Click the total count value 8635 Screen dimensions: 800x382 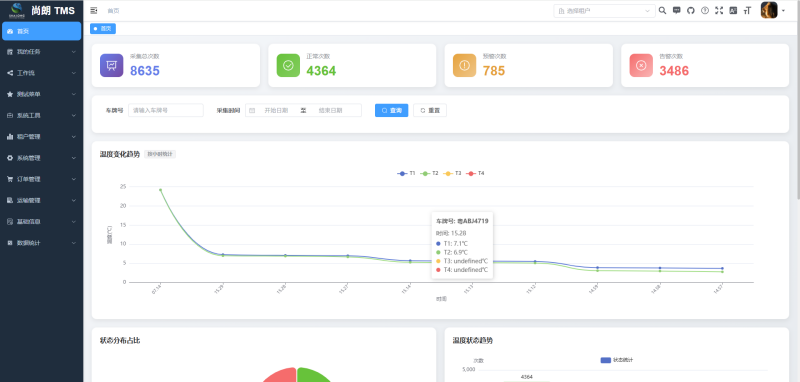tap(145, 71)
